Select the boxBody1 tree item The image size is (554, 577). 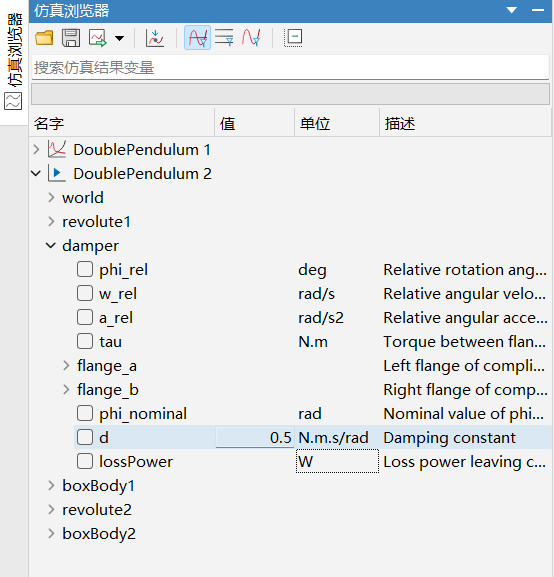[x=98, y=485]
